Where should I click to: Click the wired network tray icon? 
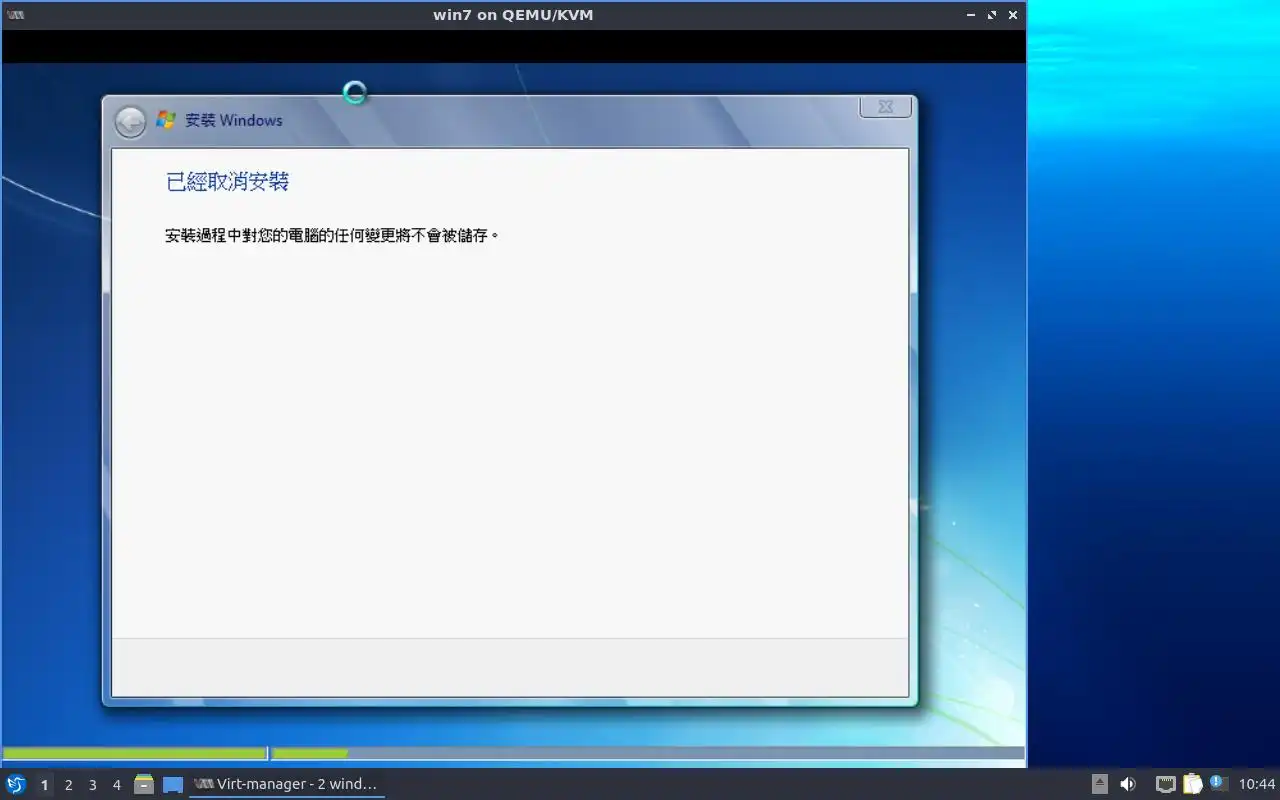[1166, 784]
